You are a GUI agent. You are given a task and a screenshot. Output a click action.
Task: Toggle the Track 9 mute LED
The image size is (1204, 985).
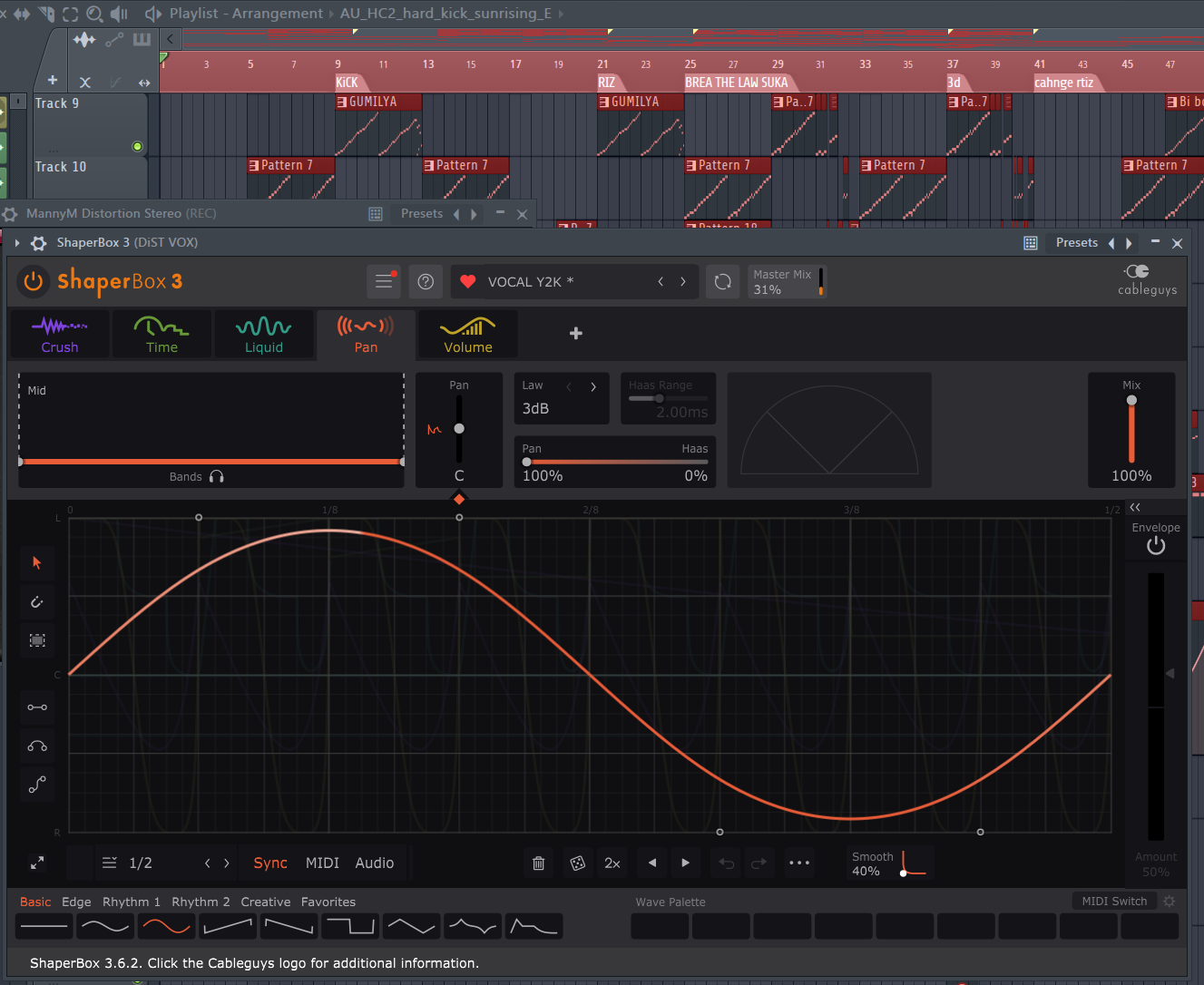(x=137, y=146)
